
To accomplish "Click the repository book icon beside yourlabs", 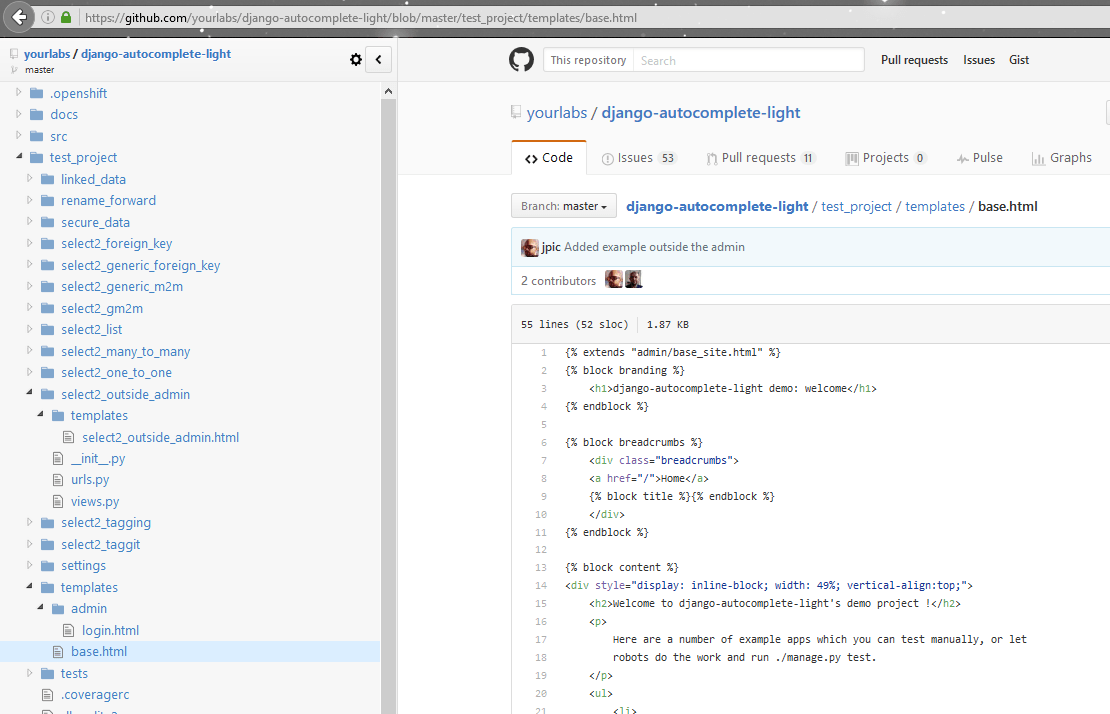I will pos(514,111).
